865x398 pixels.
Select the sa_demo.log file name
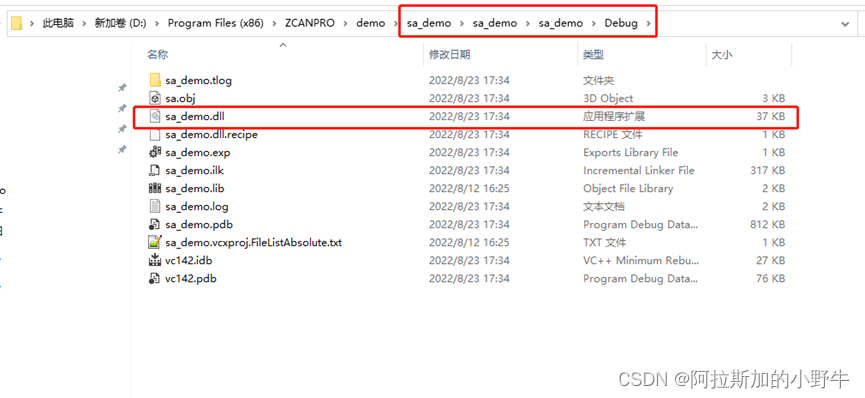(197, 207)
